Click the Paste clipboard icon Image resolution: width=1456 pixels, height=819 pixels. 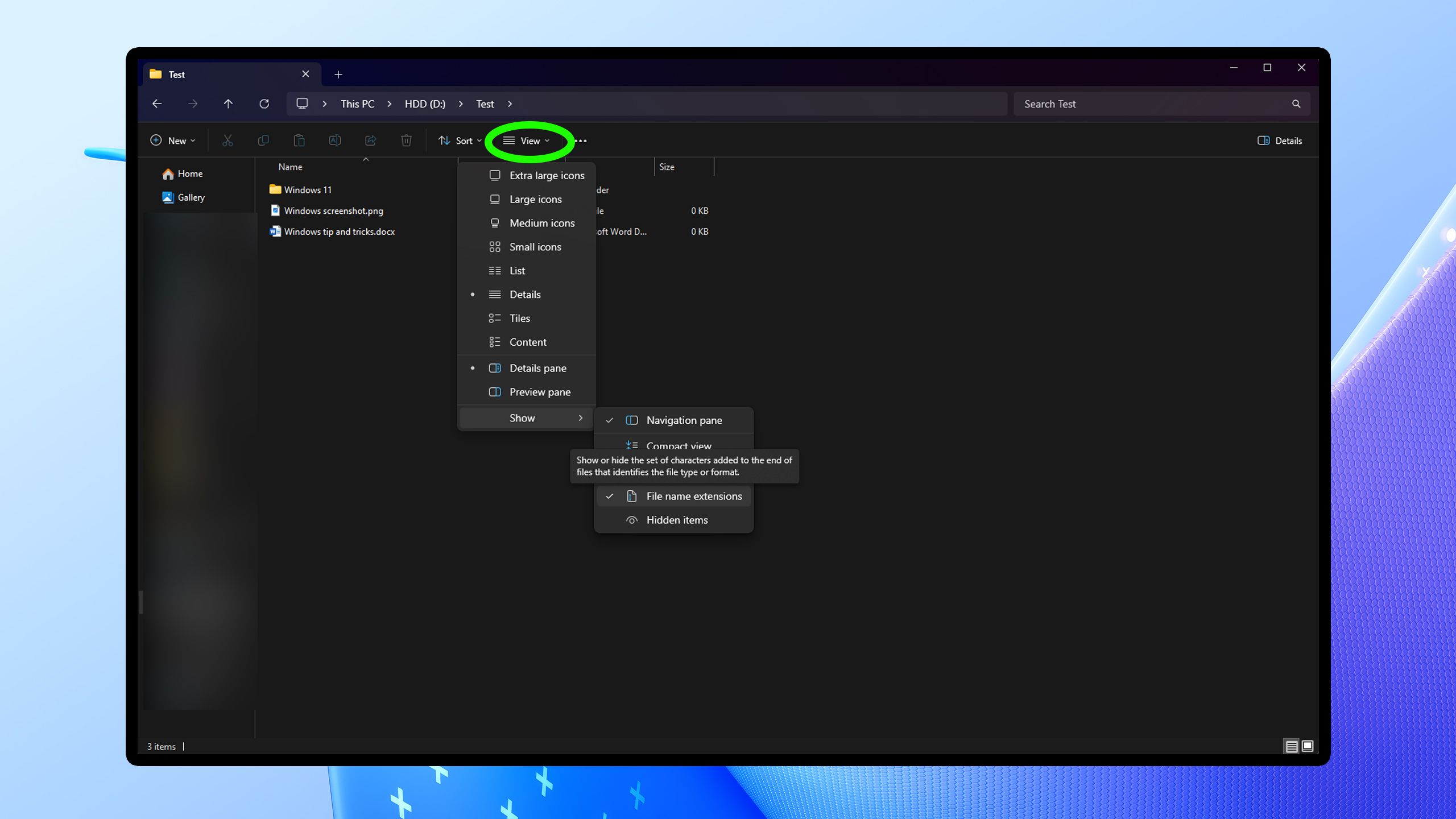pyautogui.click(x=299, y=140)
